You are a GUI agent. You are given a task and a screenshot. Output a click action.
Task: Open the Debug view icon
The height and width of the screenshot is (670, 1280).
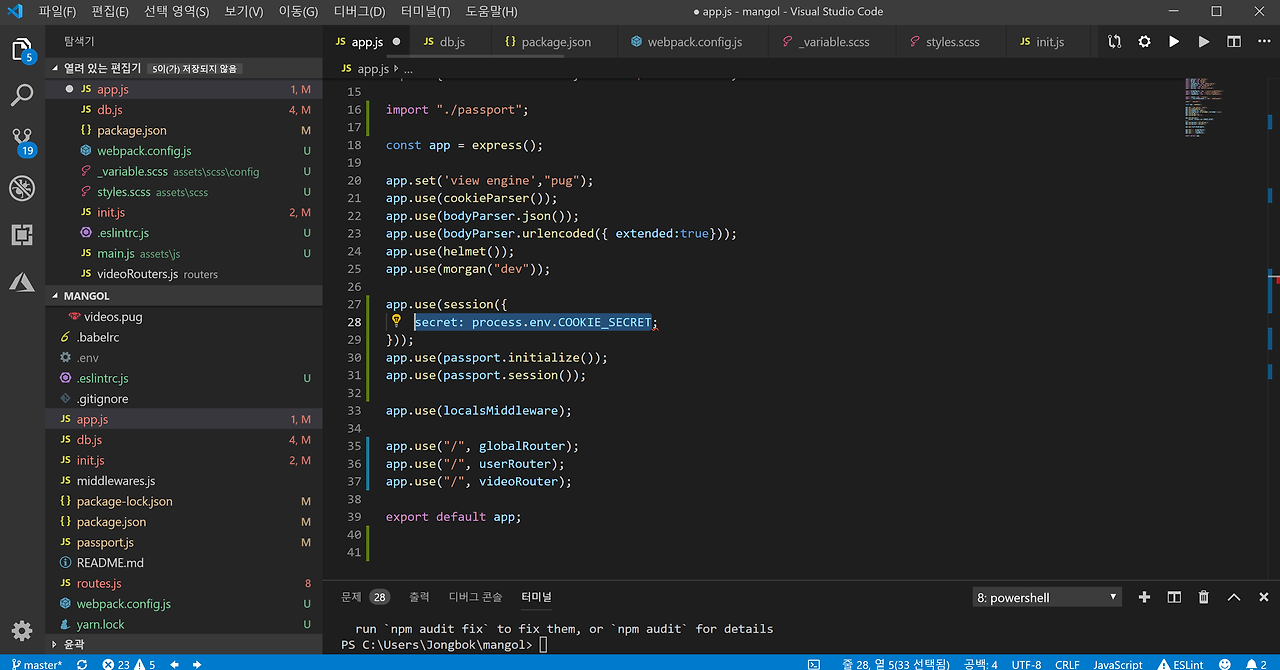coord(22,187)
